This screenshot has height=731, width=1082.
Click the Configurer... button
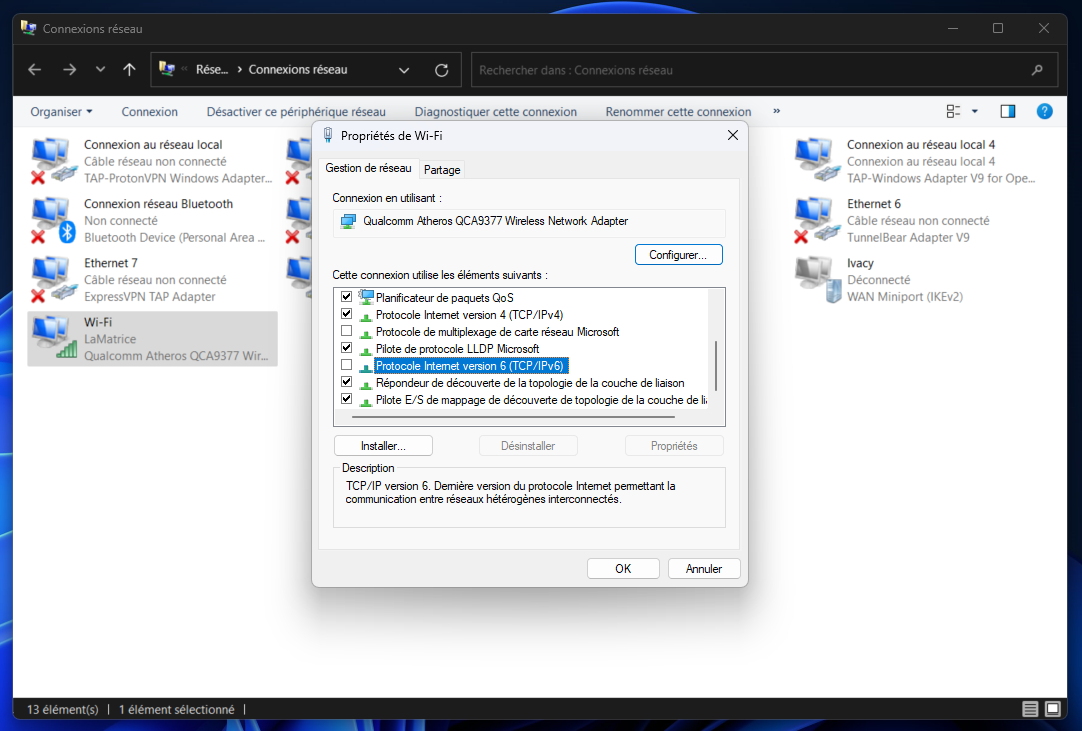click(x=678, y=255)
